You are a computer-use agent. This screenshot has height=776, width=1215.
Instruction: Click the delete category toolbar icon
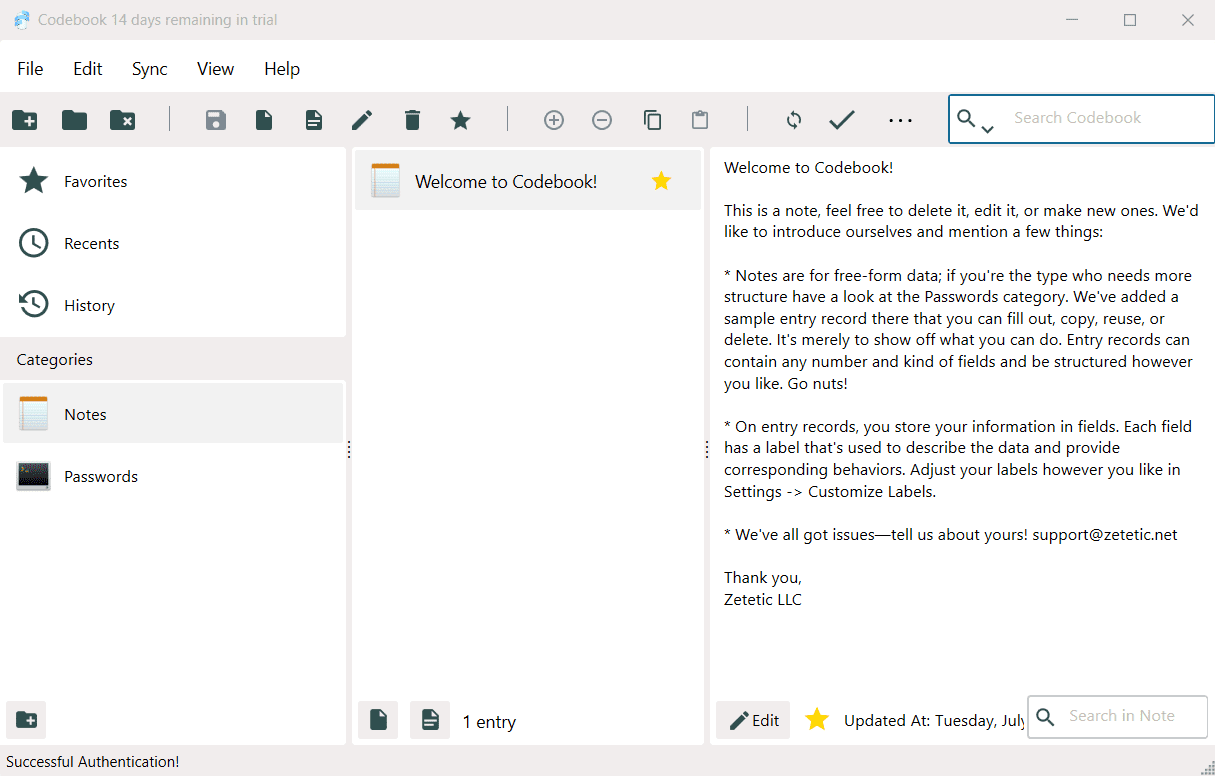123,120
